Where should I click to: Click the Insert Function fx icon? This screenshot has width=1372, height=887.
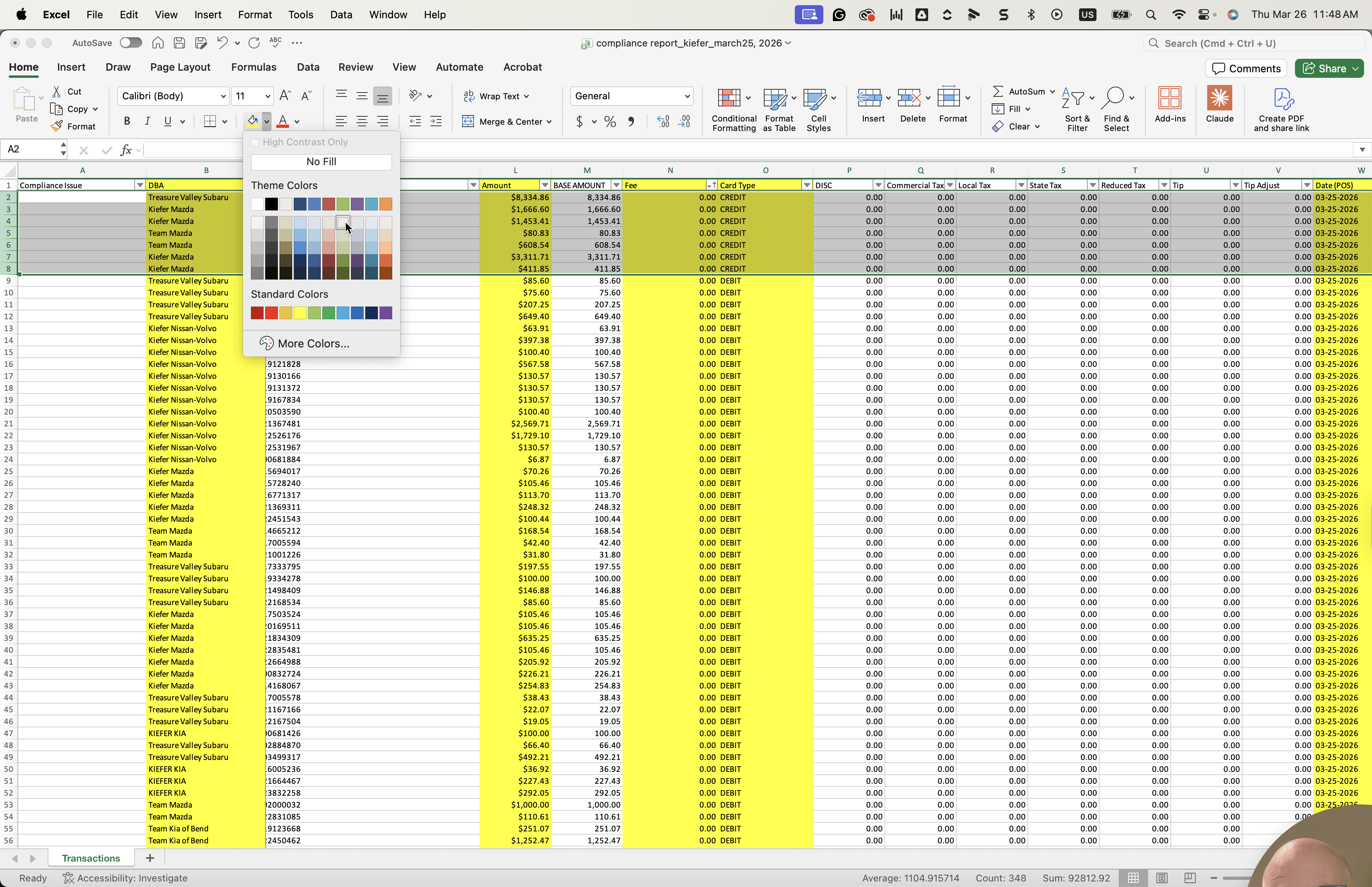126,150
